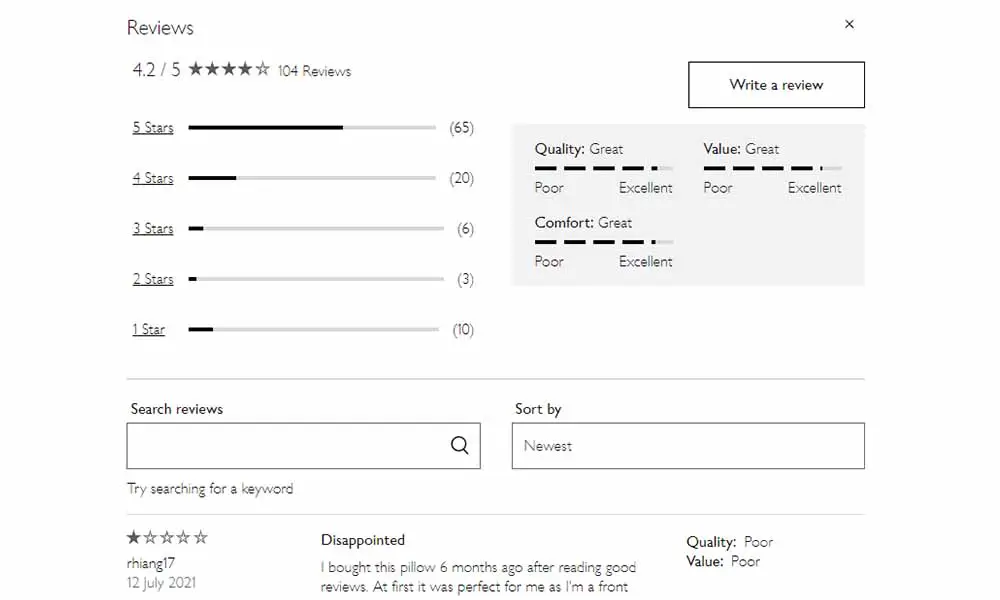Open the Write a review form
Screen dimensions: 1000x600
tap(776, 85)
